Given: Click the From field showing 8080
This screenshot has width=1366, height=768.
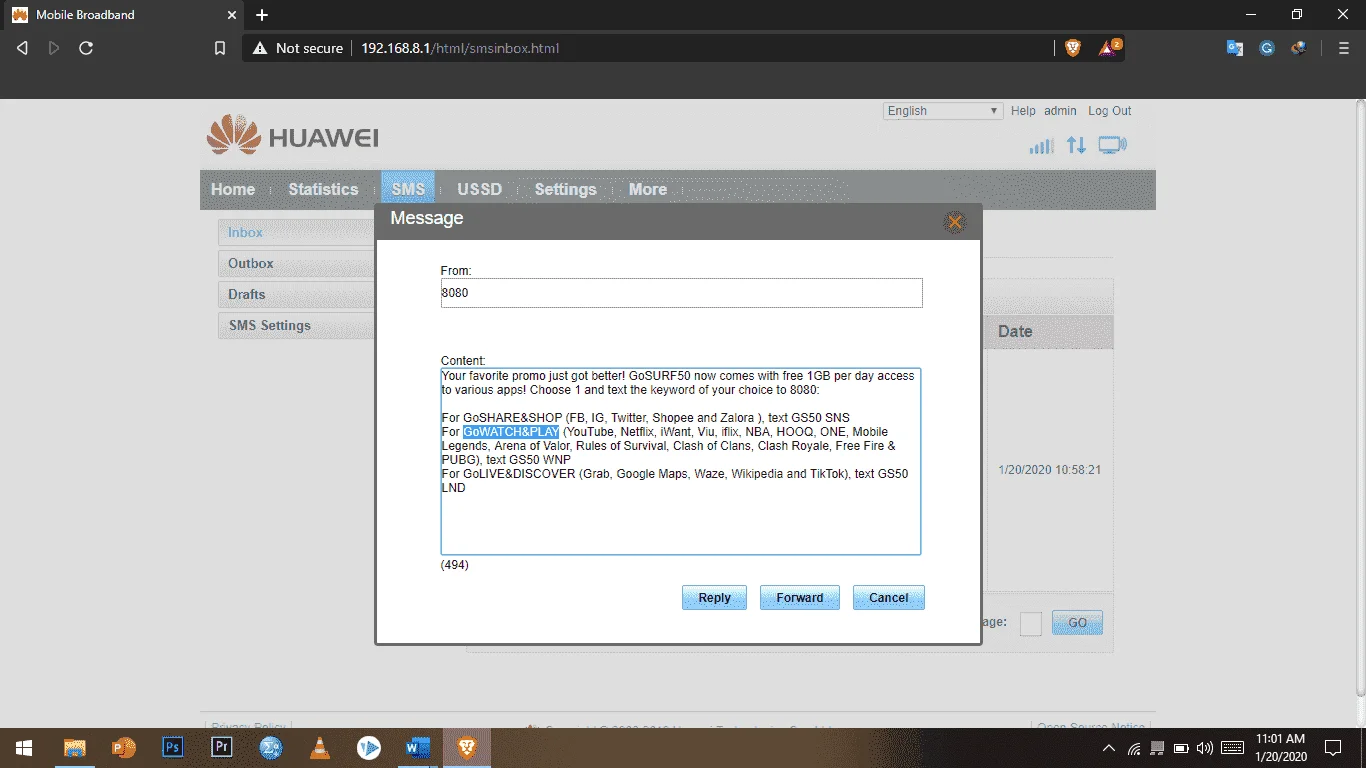Looking at the screenshot, I should coord(681,293).
